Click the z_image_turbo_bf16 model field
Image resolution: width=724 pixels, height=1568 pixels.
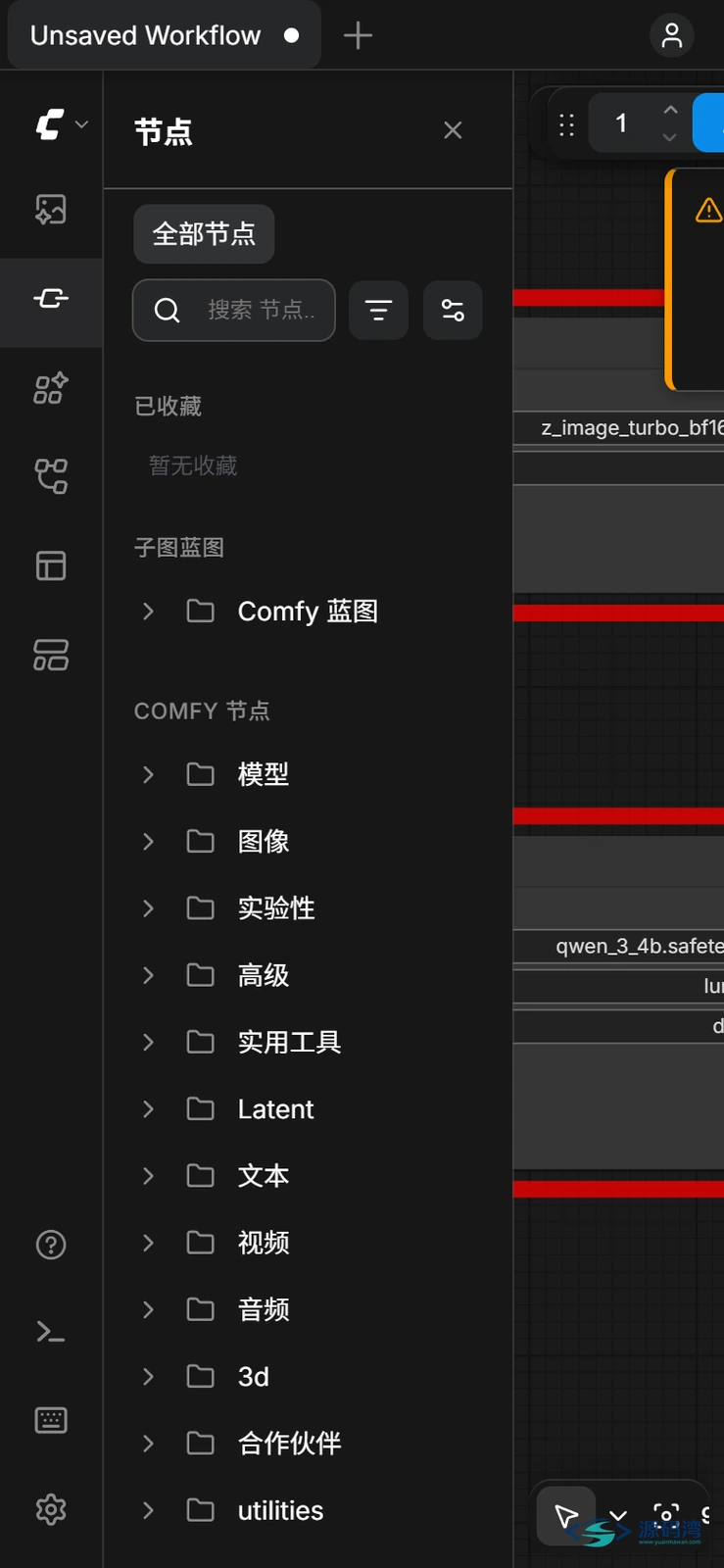(x=618, y=427)
